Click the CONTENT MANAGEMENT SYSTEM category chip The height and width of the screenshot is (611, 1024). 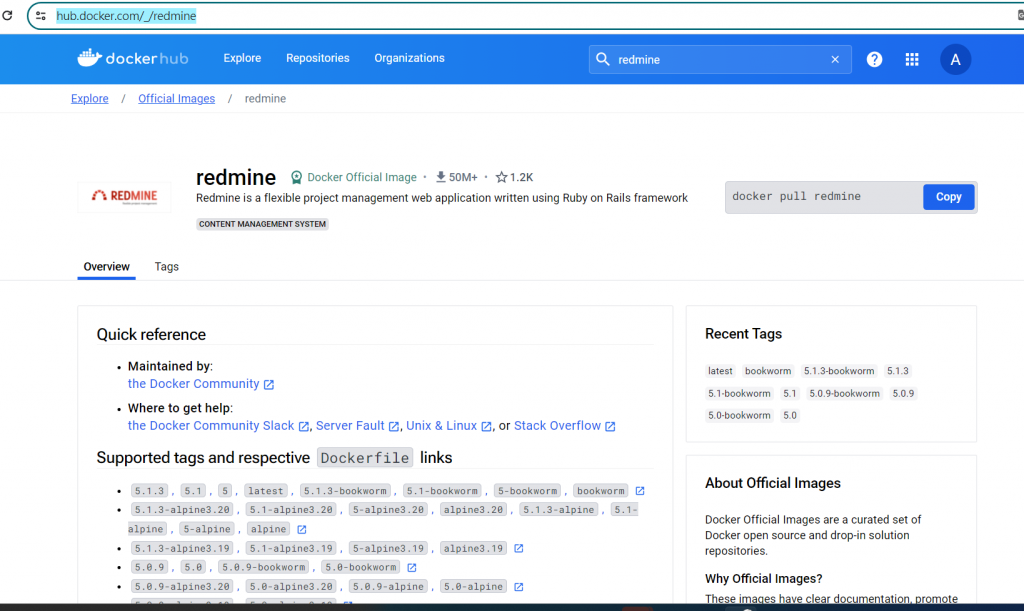[263, 224]
